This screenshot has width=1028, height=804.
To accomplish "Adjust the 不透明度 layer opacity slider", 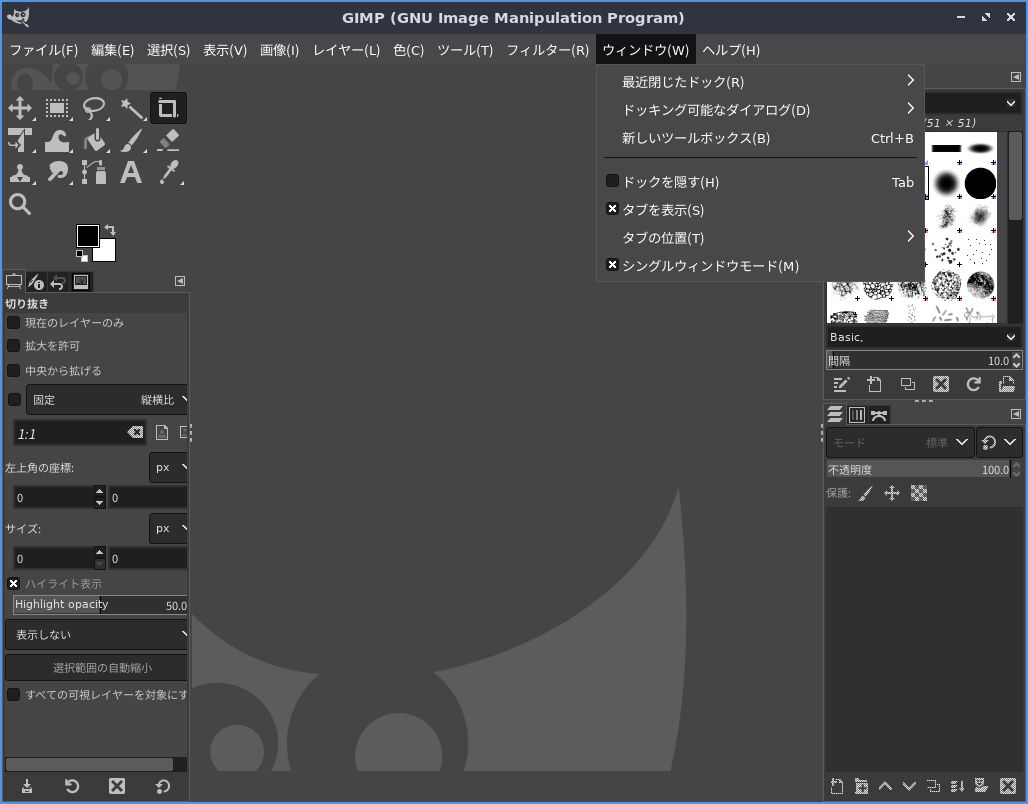I will pos(919,470).
